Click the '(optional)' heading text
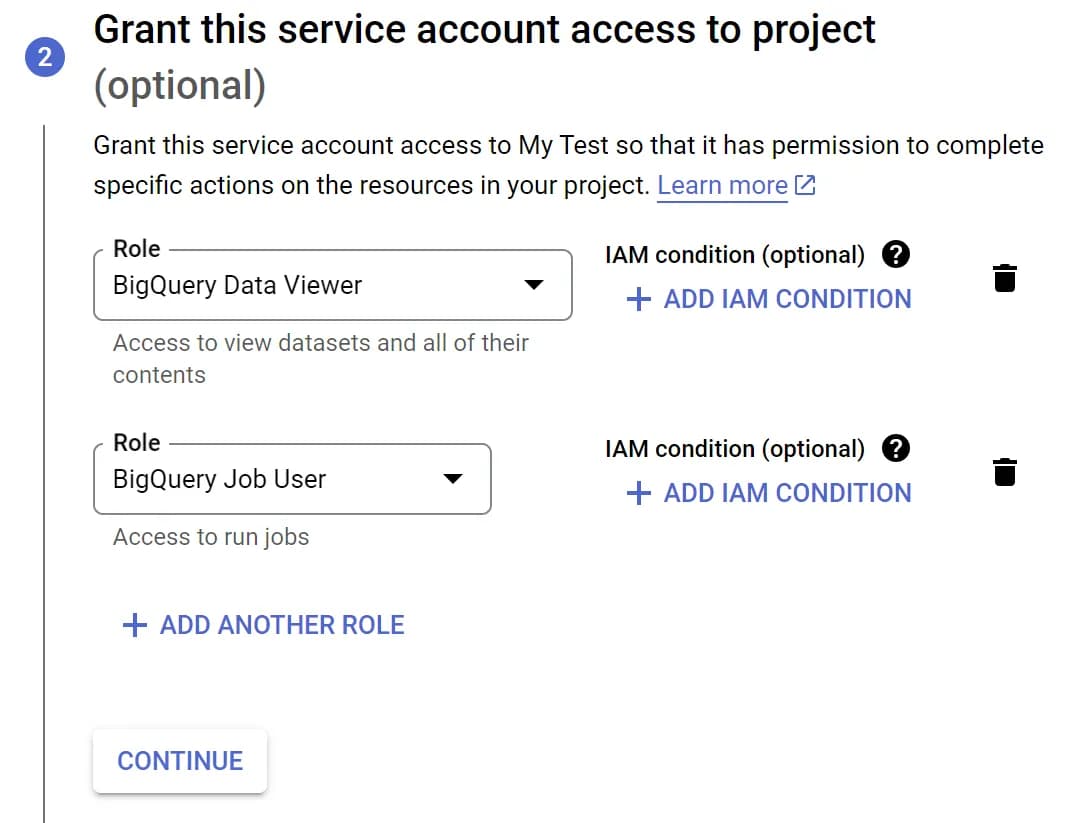Screen dimensions: 1074x823 (x=179, y=86)
